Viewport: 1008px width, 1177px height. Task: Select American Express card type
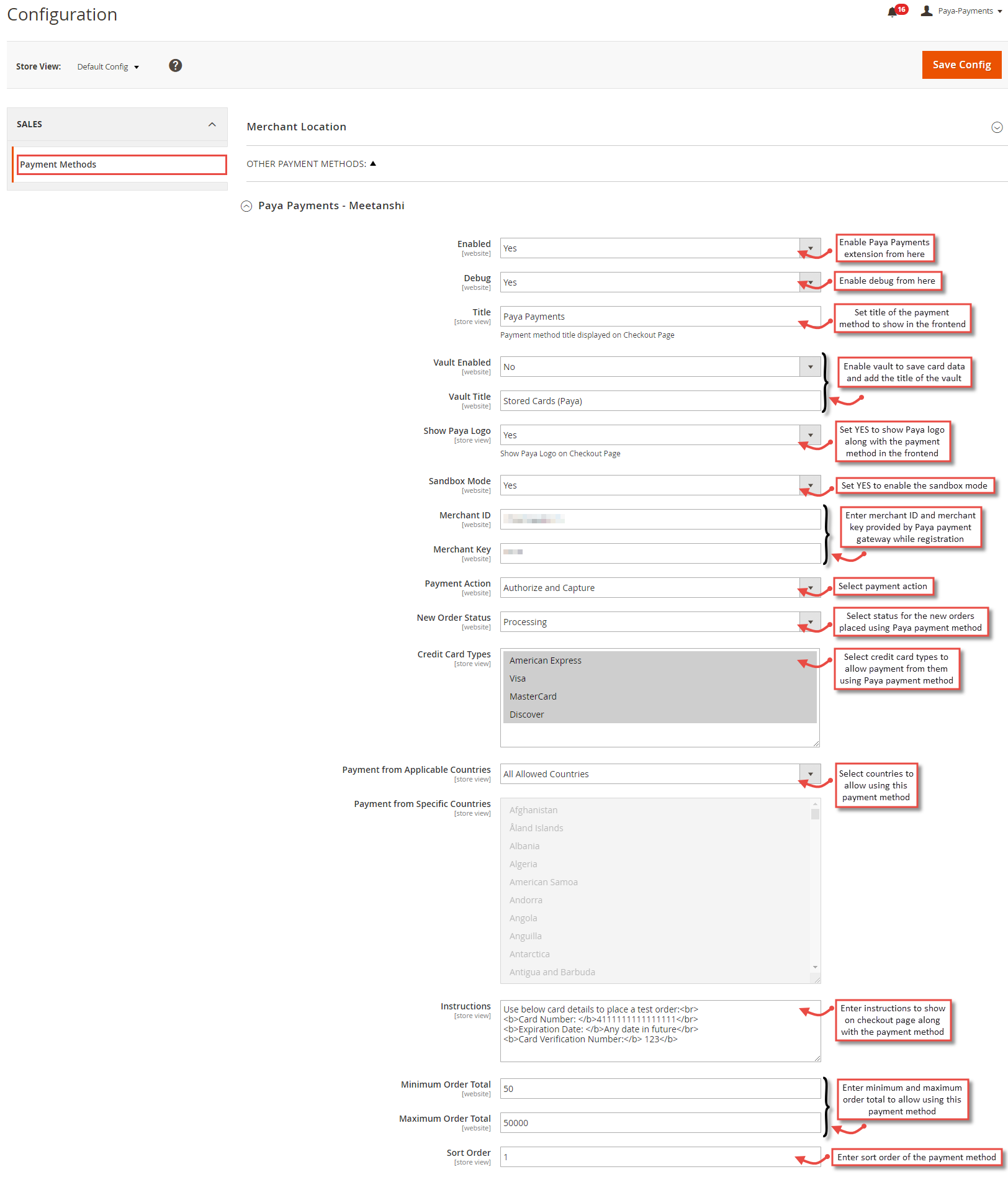(x=660, y=661)
